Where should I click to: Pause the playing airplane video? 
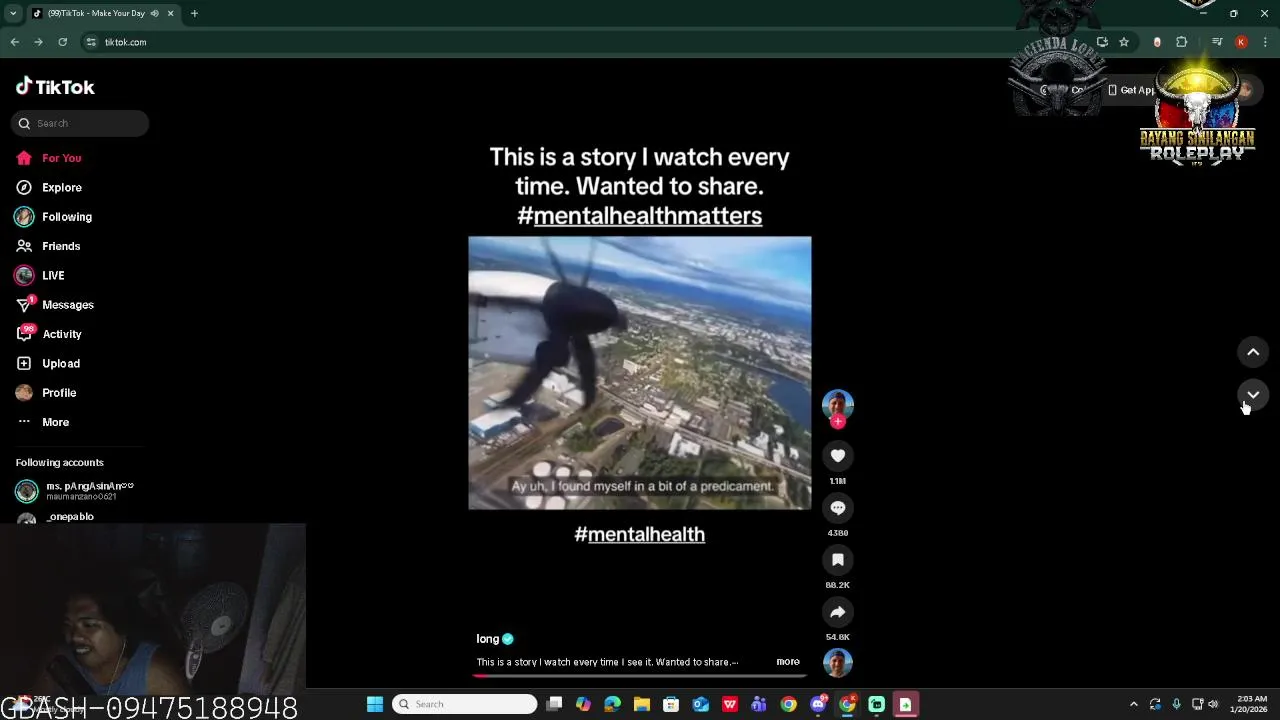pyautogui.click(x=640, y=373)
